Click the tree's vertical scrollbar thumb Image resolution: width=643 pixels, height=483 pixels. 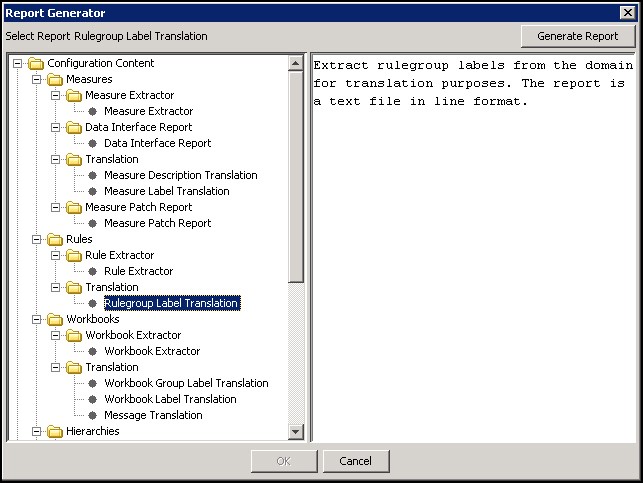(x=296, y=177)
